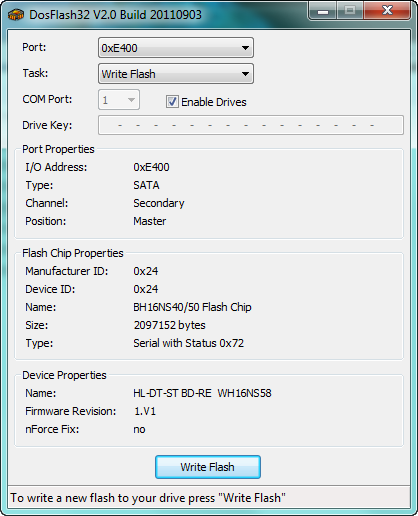Click the disabled maximize window button
Viewport: 418px width, 516px height.
point(350,11)
